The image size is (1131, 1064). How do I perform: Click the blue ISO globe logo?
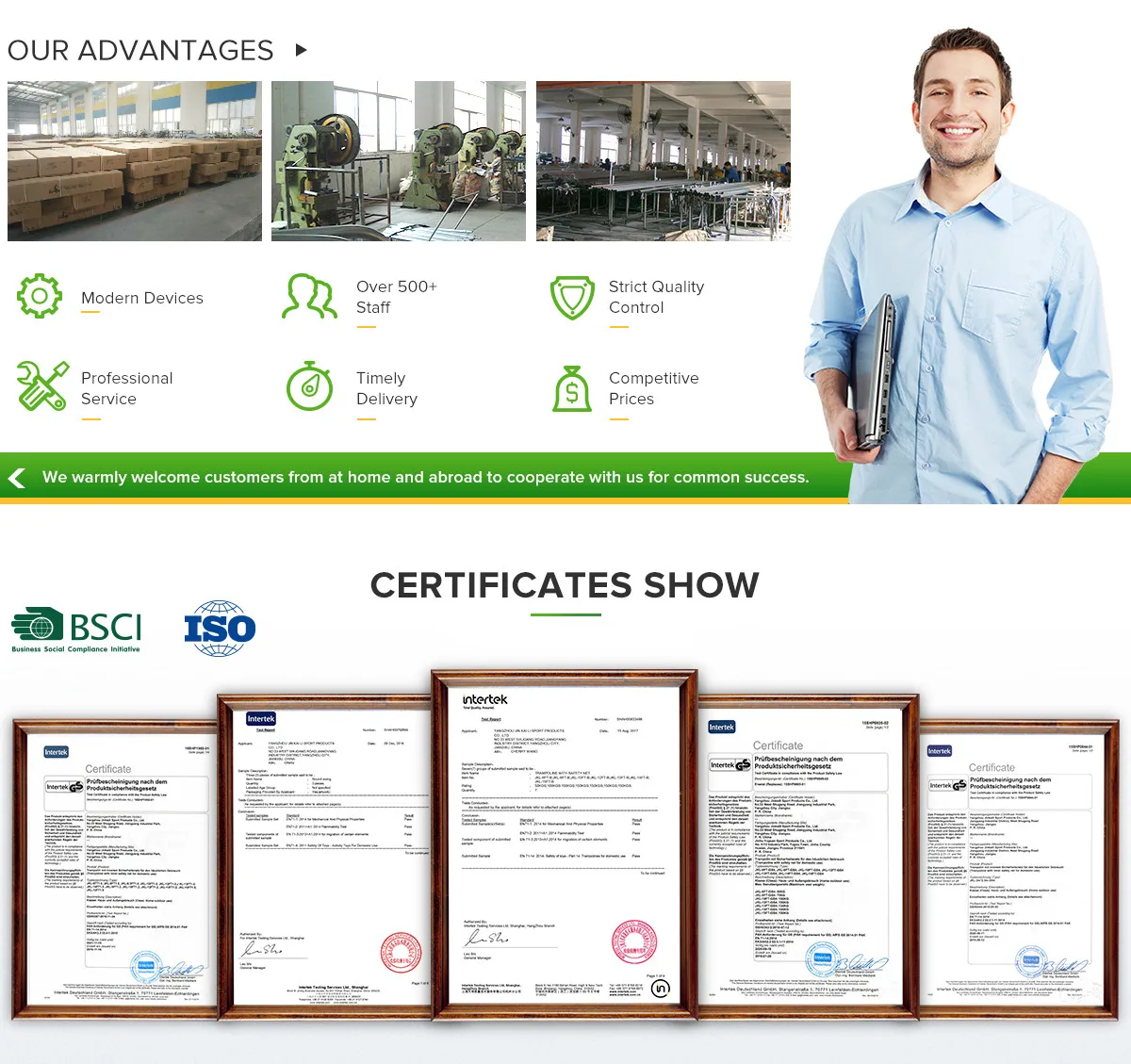tap(220, 629)
